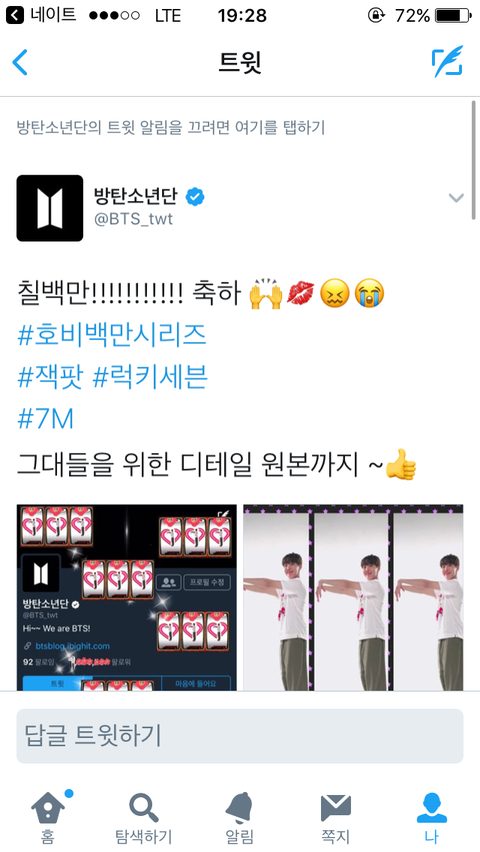This screenshot has width=480, height=852.
Task: Open the 쪽지 envelope messages tab
Action: [x=335, y=817]
